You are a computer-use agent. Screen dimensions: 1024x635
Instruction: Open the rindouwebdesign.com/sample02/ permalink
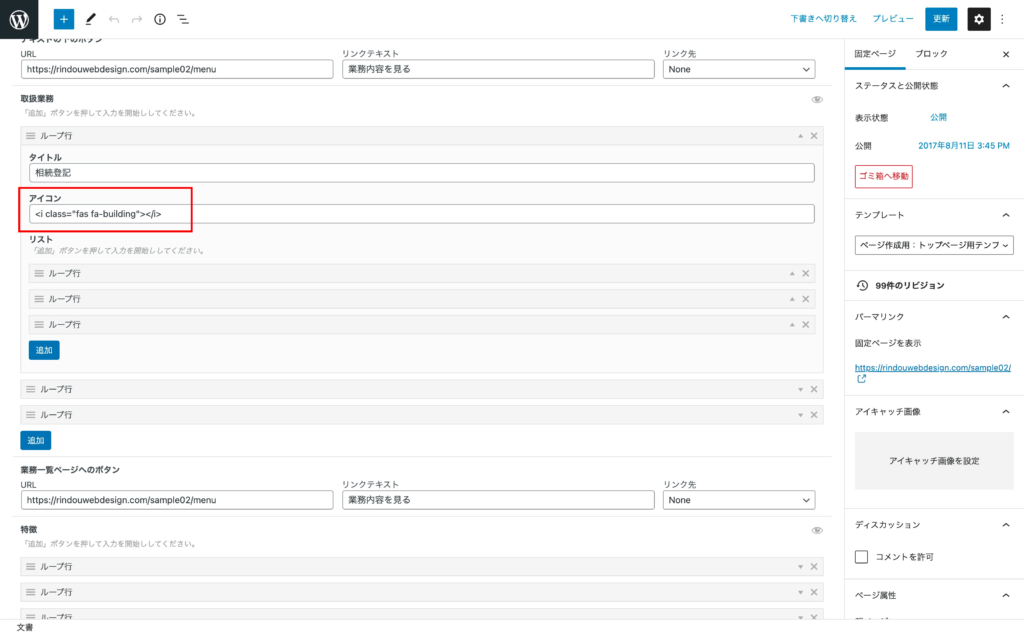click(x=933, y=368)
